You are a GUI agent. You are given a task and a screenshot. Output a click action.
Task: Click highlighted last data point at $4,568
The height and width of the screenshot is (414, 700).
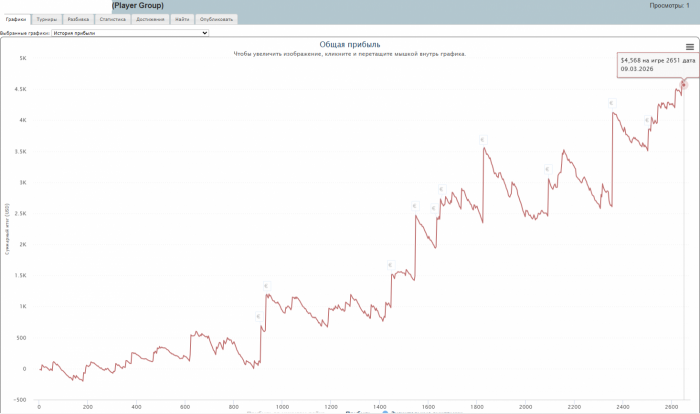(683, 84)
